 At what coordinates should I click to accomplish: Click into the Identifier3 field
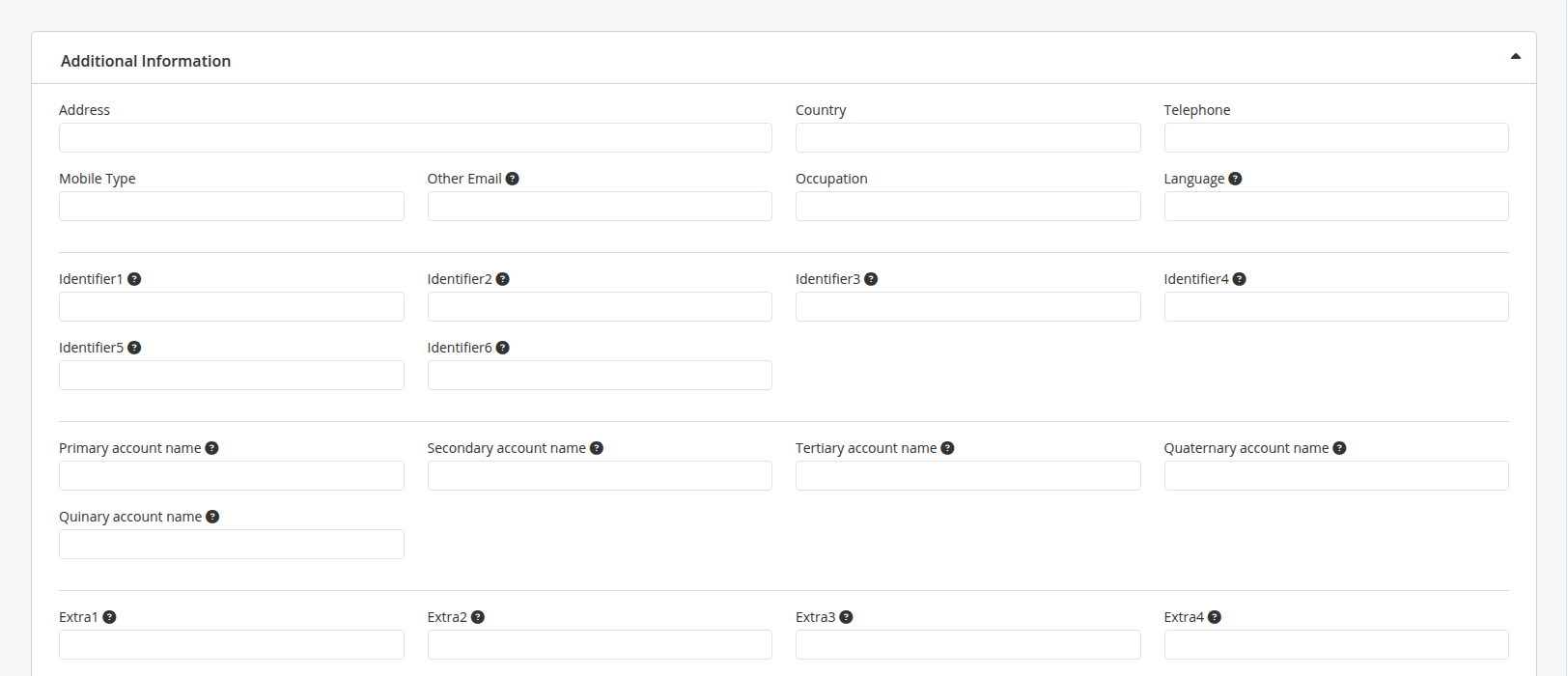click(967, 307)
